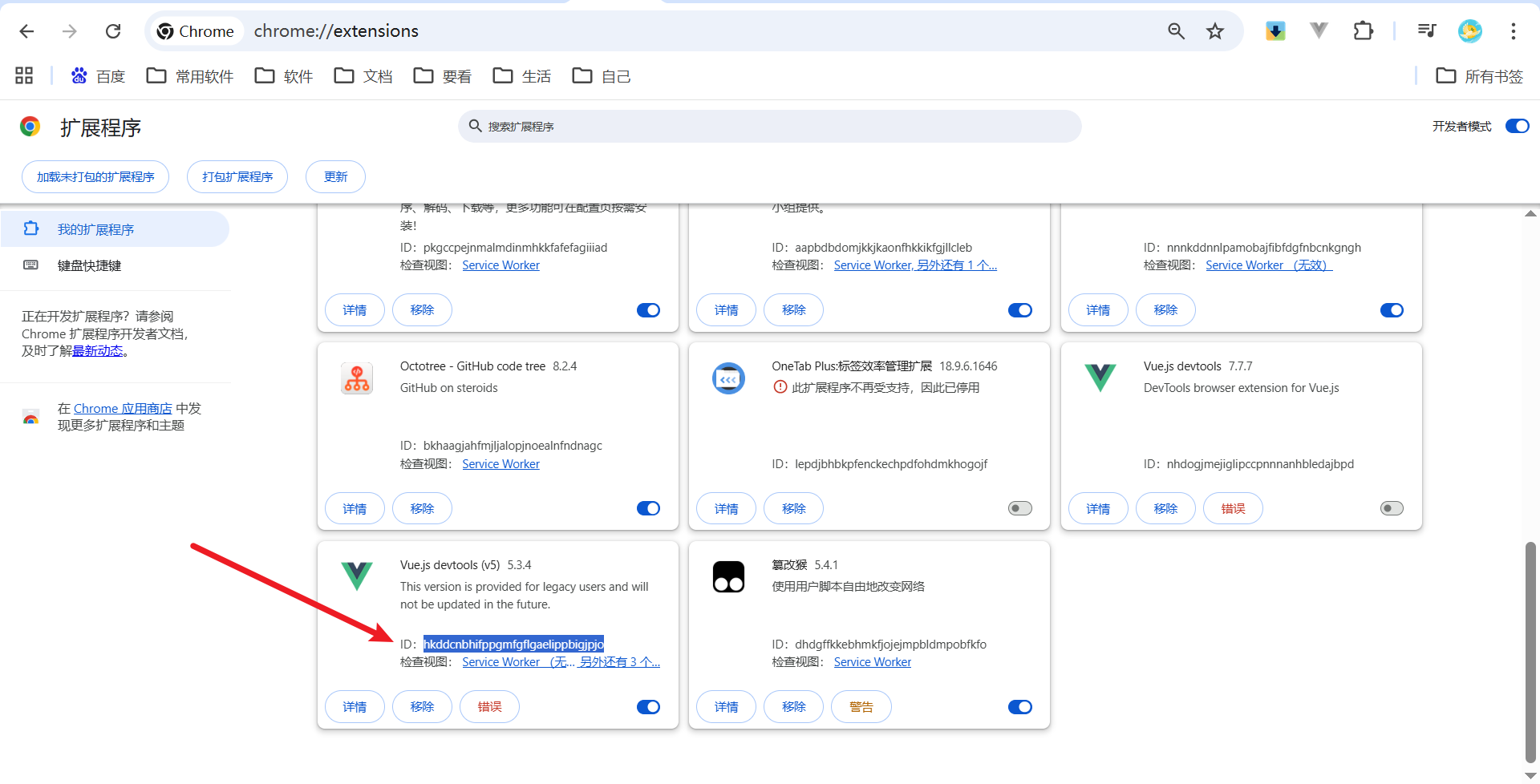Select 我的扩展程序 in the sidebar

click(x=115, y=229)
